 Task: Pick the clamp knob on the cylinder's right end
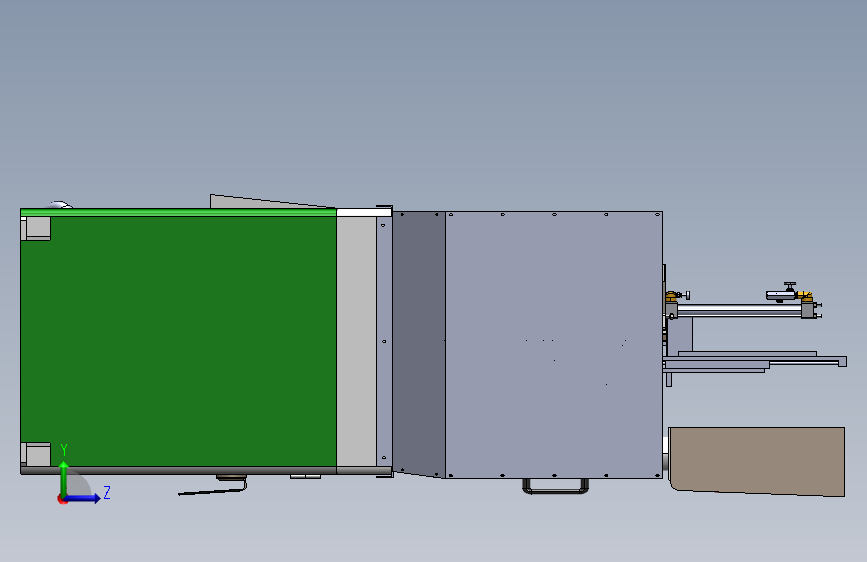tap(790, 286)
